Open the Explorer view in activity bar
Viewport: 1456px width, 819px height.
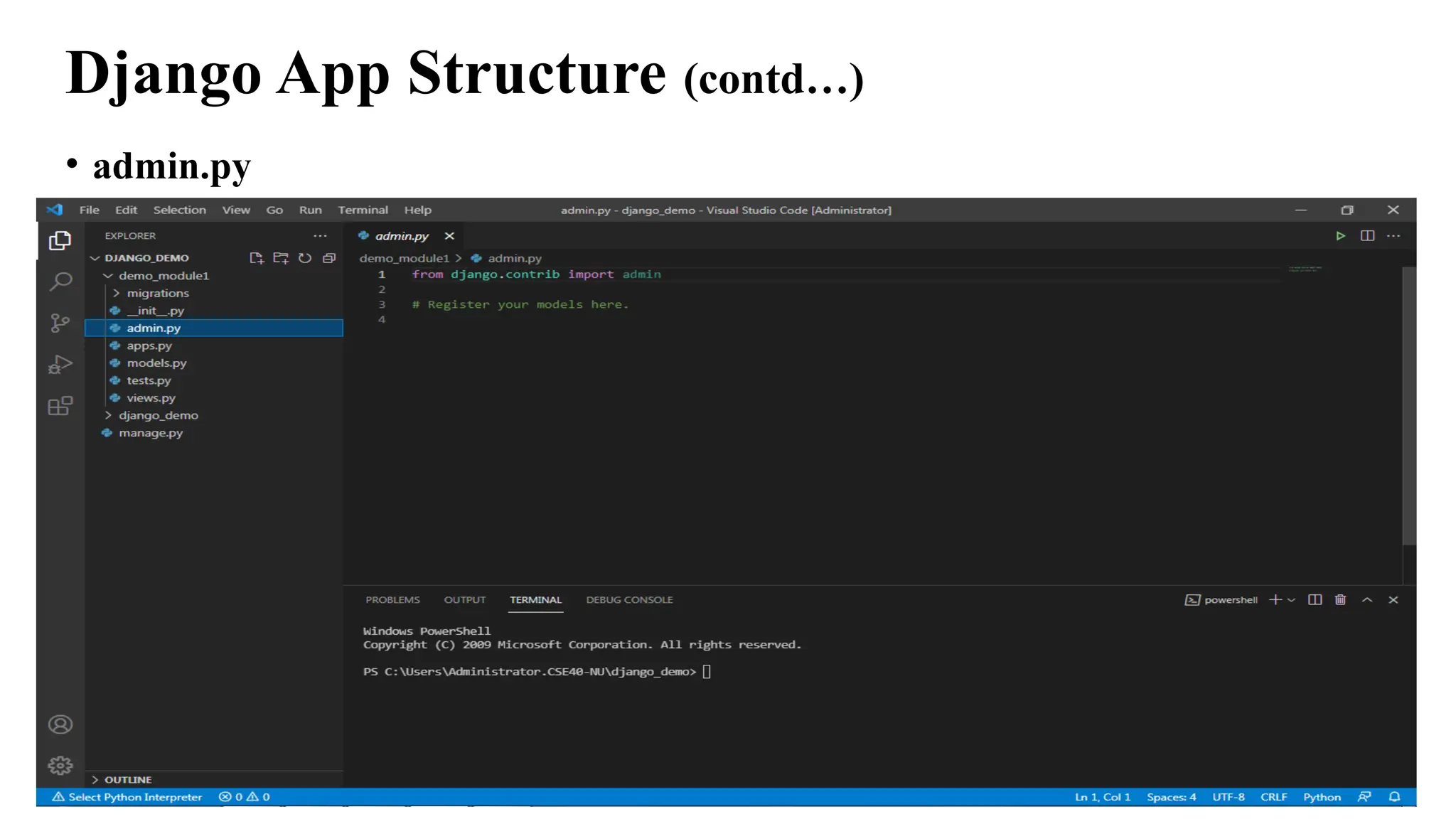(x=60, y=240)
